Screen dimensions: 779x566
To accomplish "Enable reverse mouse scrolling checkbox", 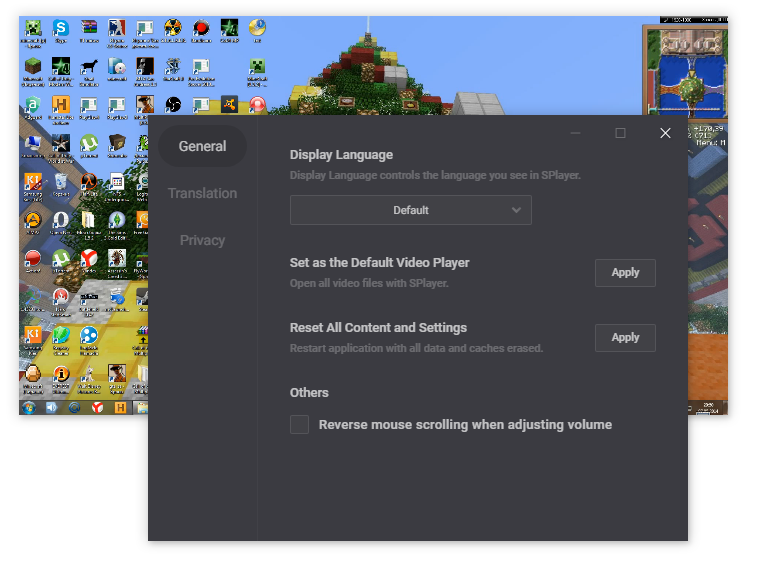I will point(299,425).
